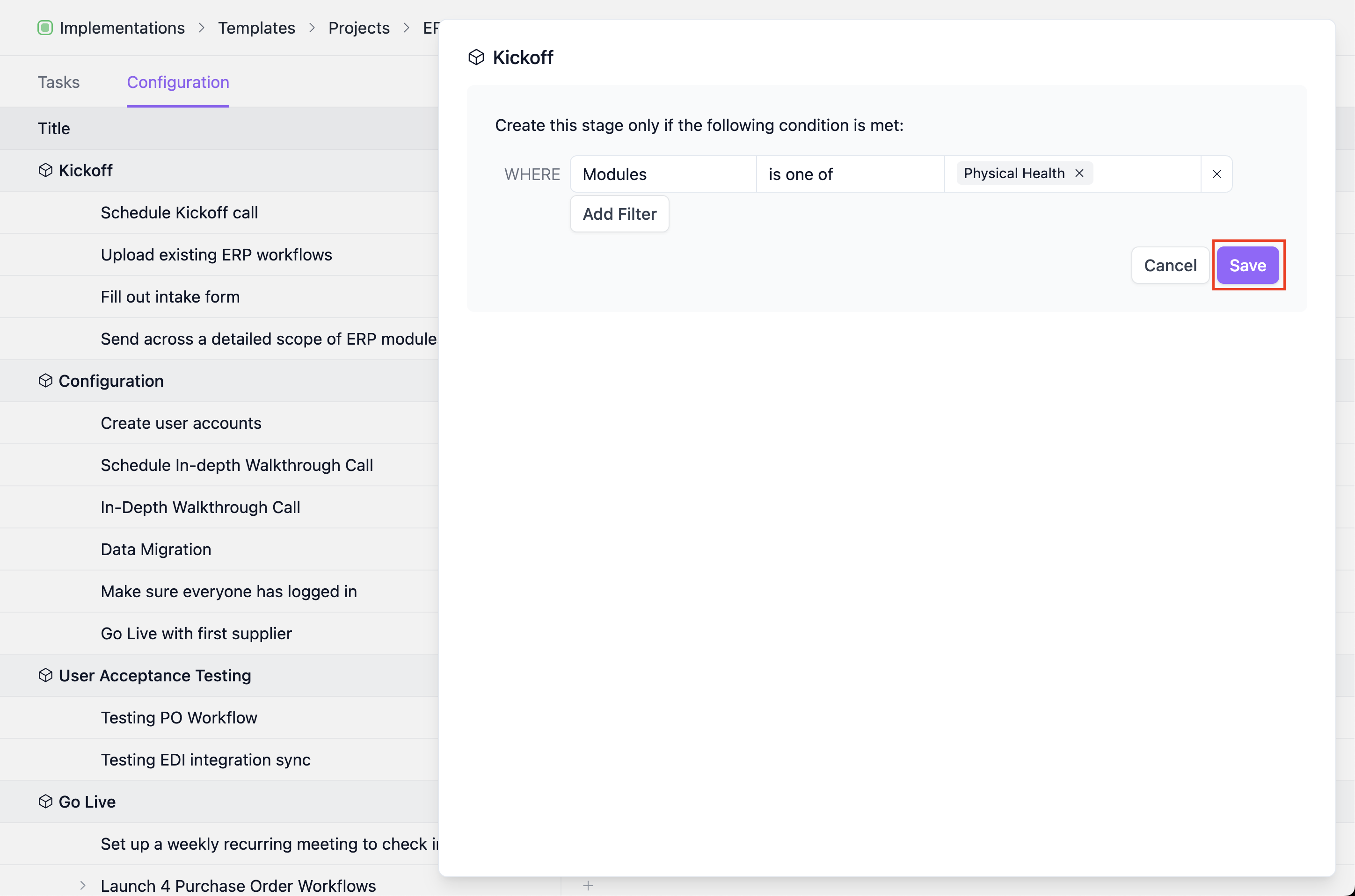Viewport: 1355px width, 896px height.
Task: Click the green Implementations breadcrumb icon
Action: pyautogui.click(x=45, y=28)
